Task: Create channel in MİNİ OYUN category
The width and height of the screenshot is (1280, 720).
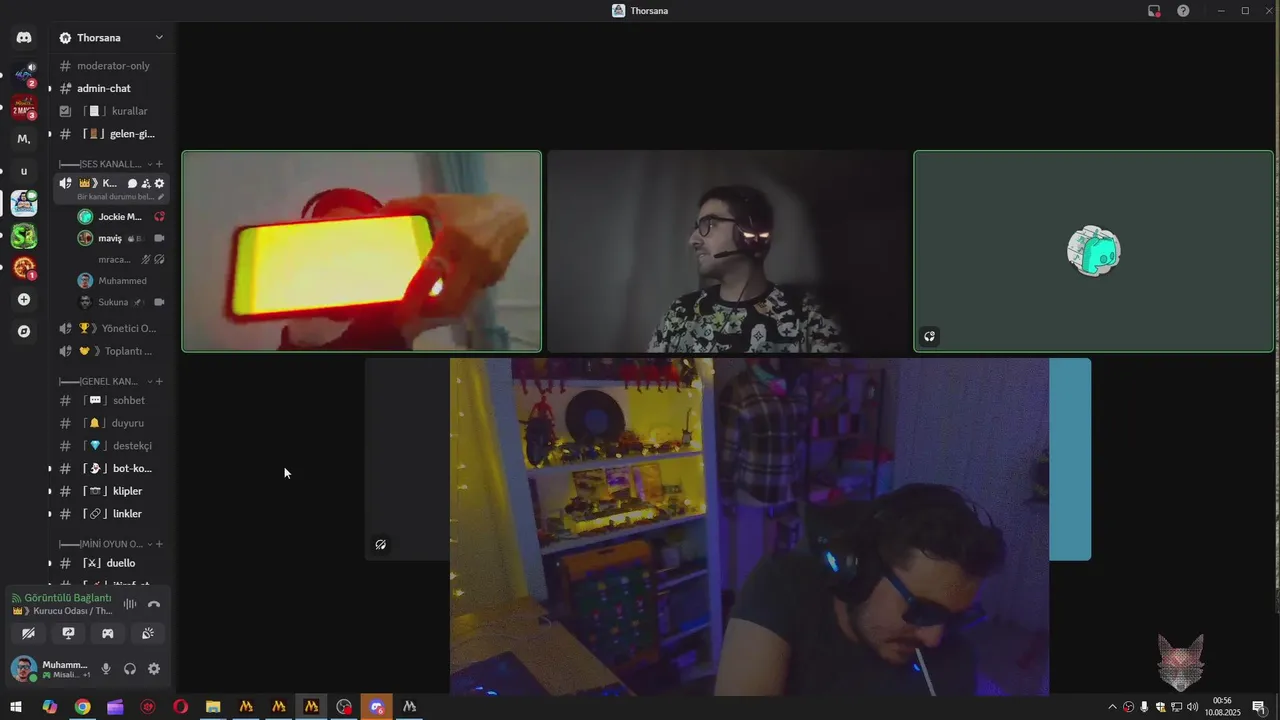Action: pos(159,544)
